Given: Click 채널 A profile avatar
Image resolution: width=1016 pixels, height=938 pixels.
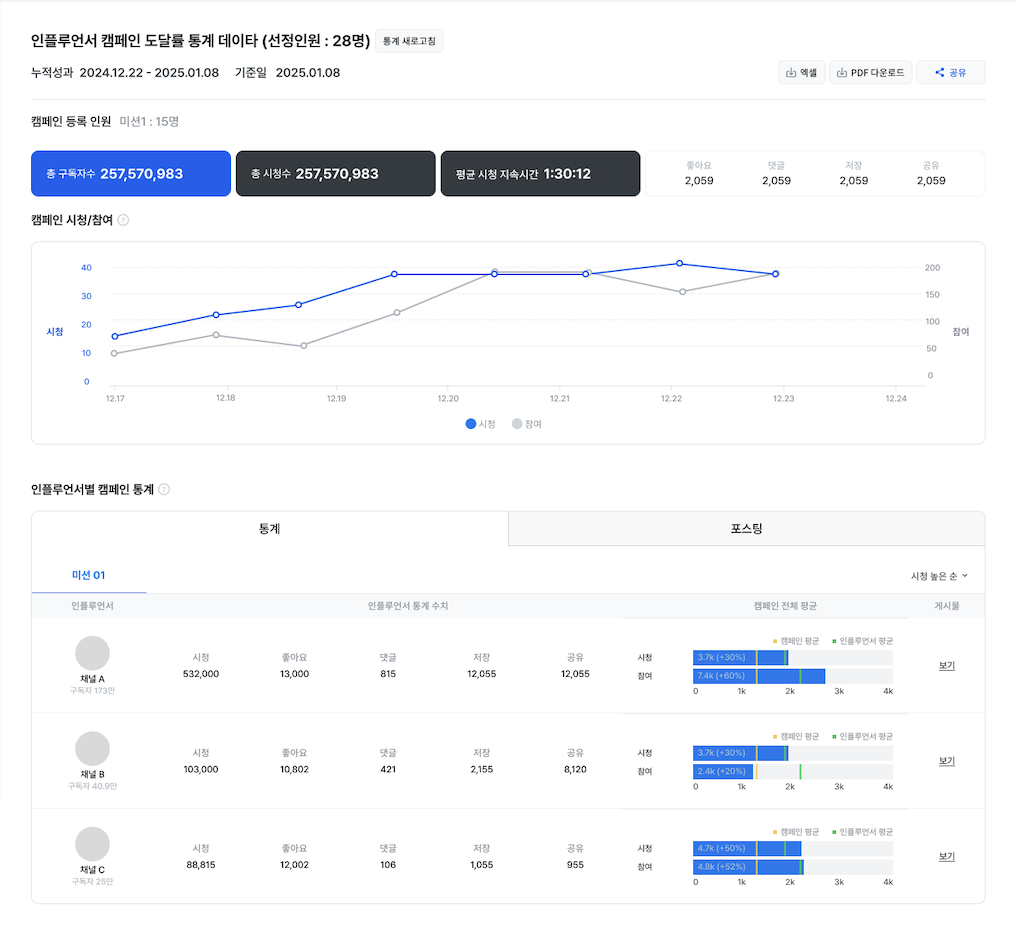Looking at the screenshot, I should tap(92, 653).
